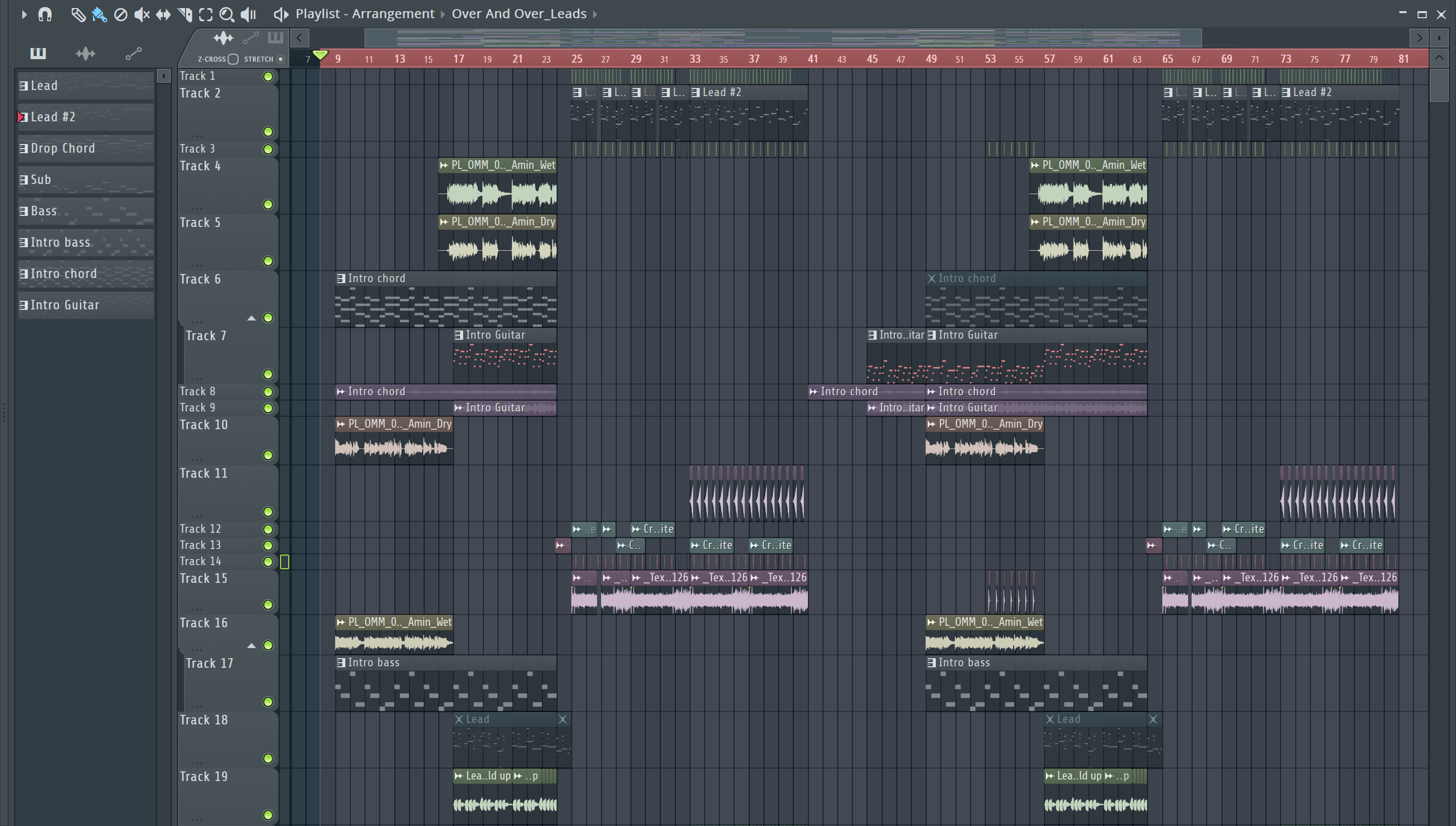Mute Track 18 with green light
Image resolution: width=1456 pixels, height=826 pixels.
point(268,758)
